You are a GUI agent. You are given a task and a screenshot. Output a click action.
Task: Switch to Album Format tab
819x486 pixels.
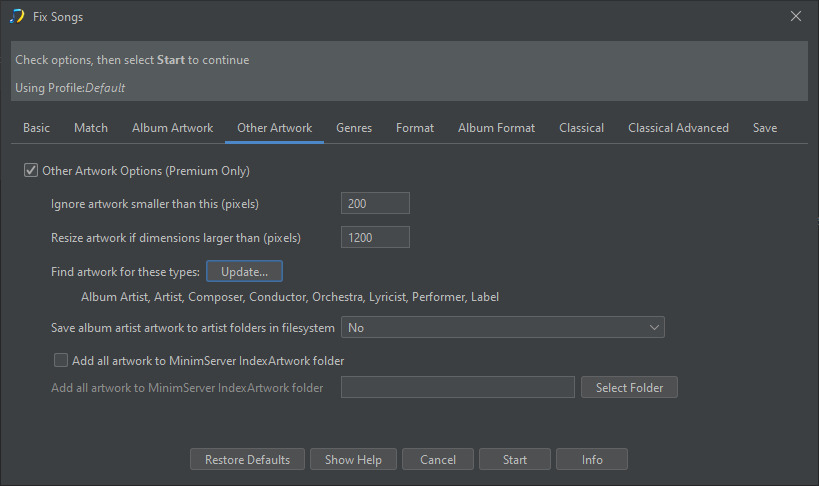pyautogui.click(x=496, y=128)
